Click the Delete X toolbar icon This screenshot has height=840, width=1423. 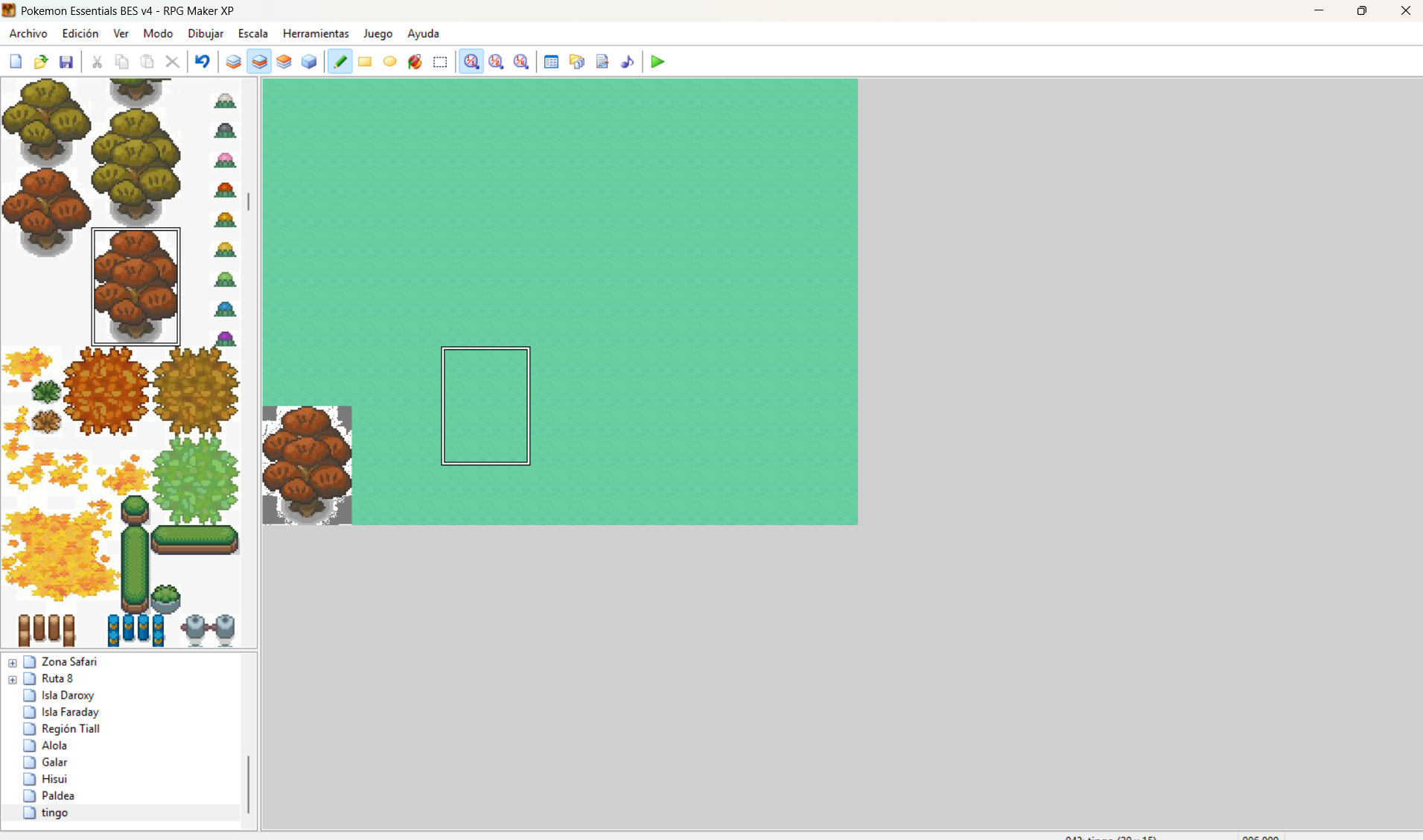[x=172, y=62]
